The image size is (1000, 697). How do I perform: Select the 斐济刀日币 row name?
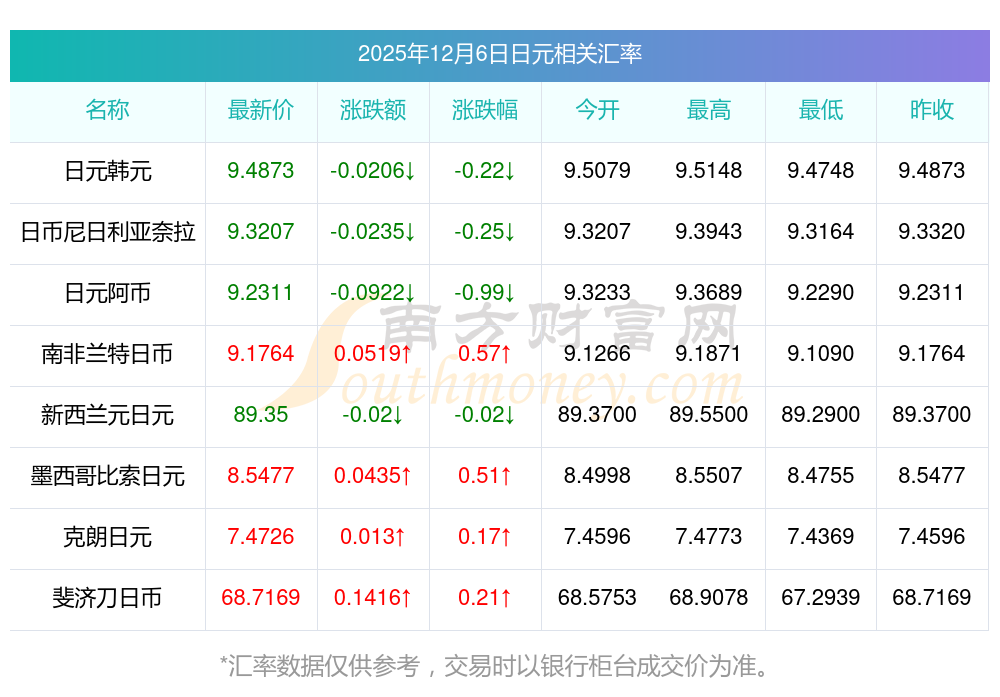point(107,598)
